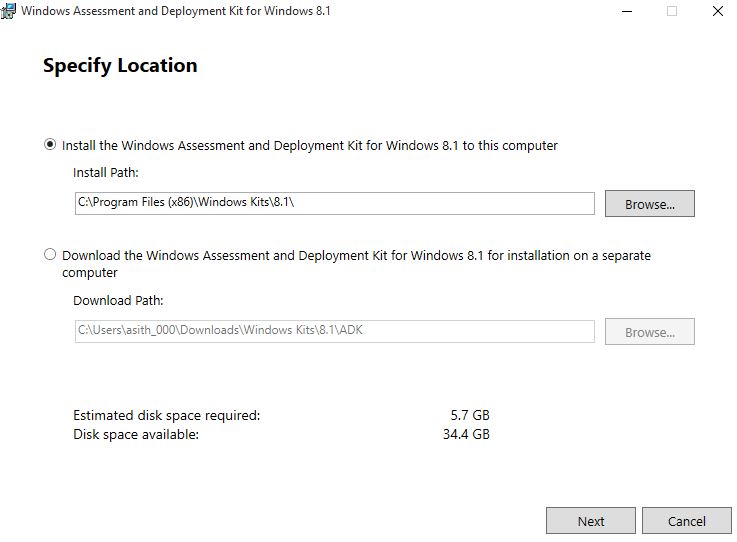Image resolution: width=737 pixels, height=542 pixels.
Task: Click the greyed-out Download Path text field
Action: pyautogui.click(x=335, y=331)
